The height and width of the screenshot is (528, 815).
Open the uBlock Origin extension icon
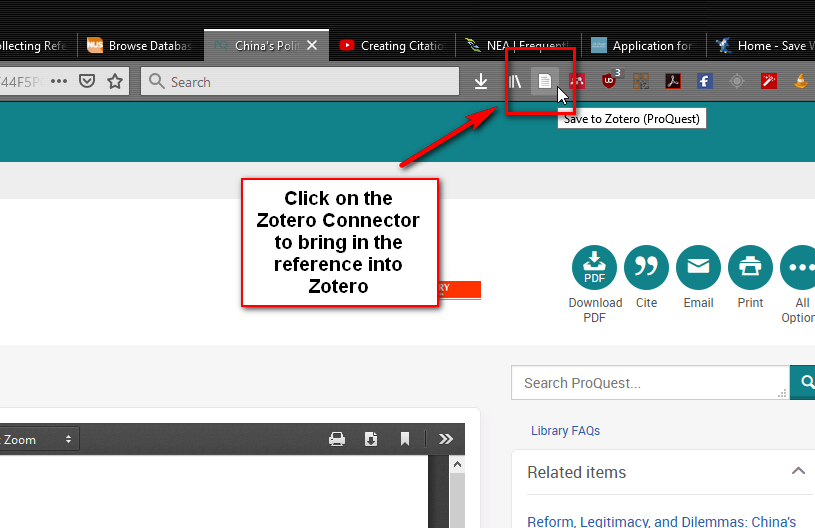point(609,81)
